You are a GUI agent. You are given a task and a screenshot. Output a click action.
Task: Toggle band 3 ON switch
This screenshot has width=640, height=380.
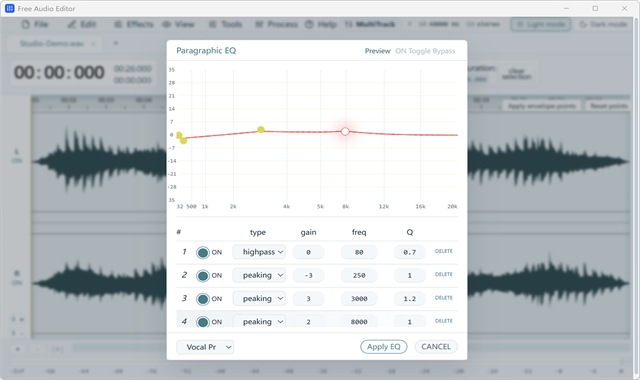203,299
